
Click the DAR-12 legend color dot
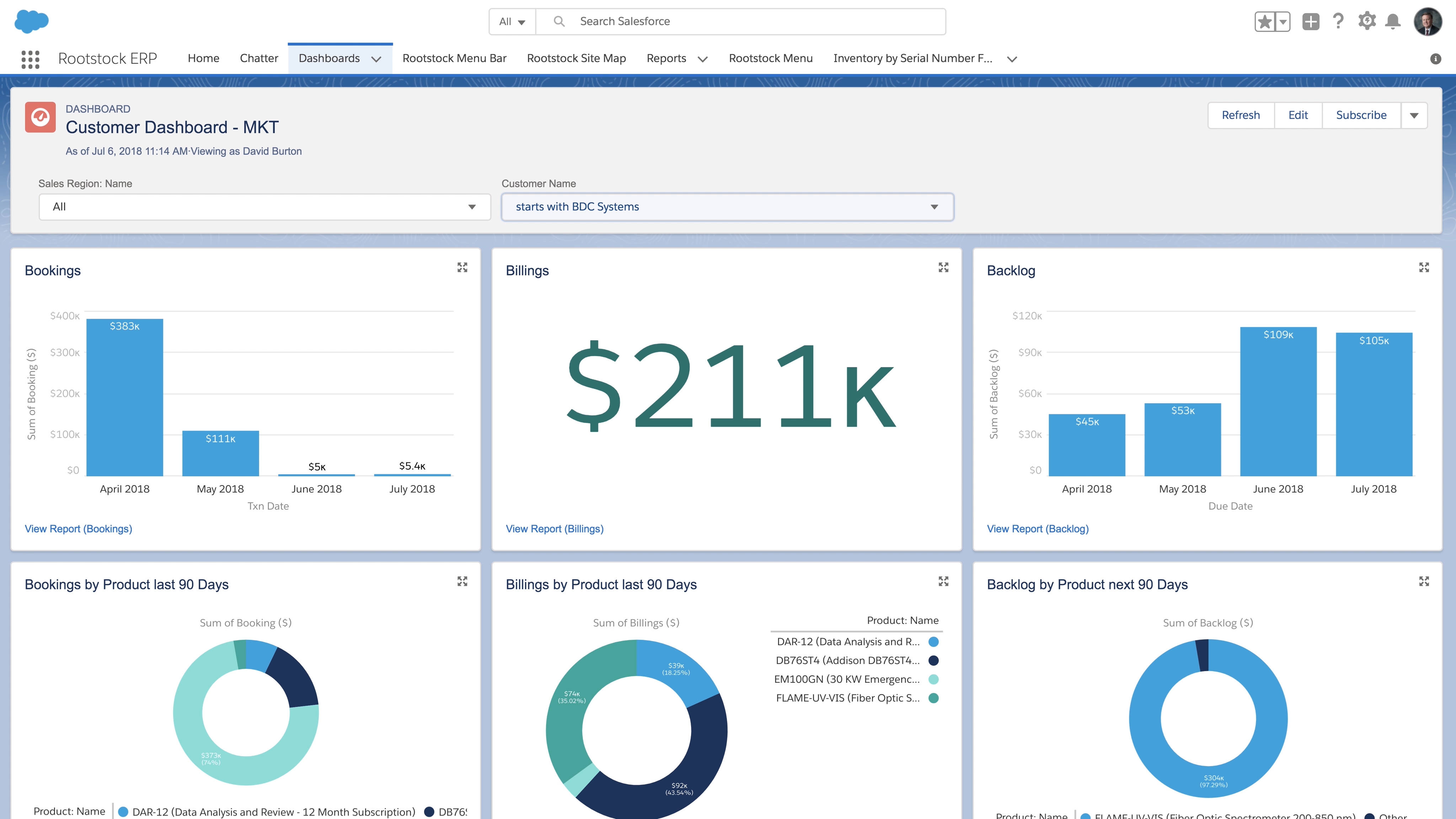933,642
